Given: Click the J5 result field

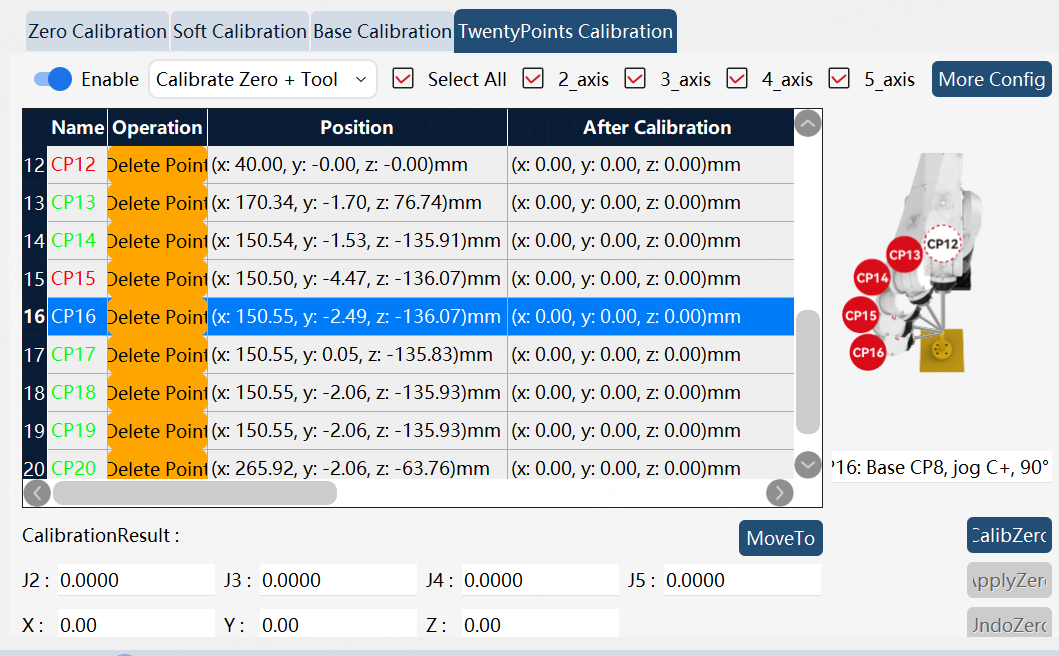Looking at the screenshot, I should [742, 580].
